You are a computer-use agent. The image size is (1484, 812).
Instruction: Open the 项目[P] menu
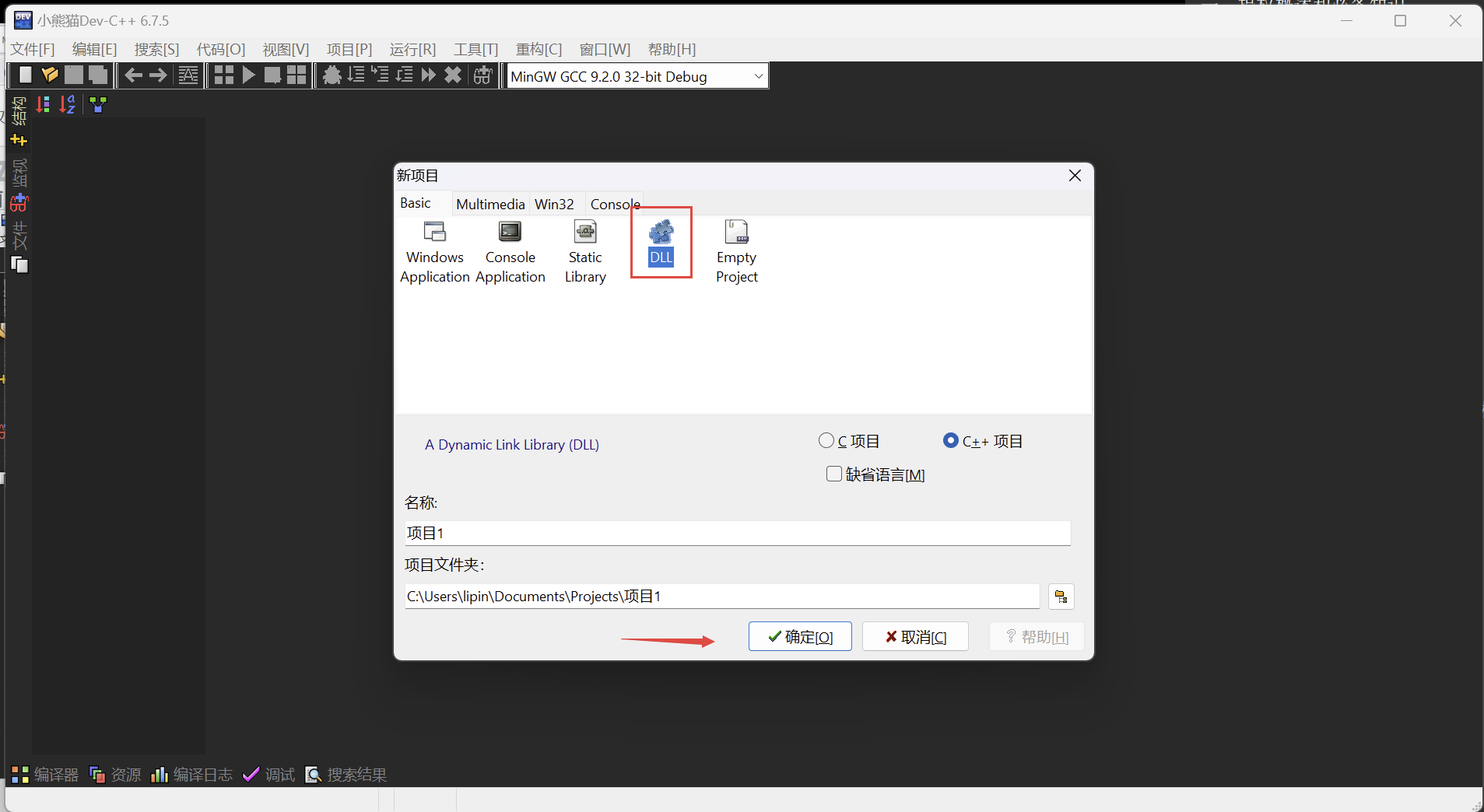click(x=349, y=49)
